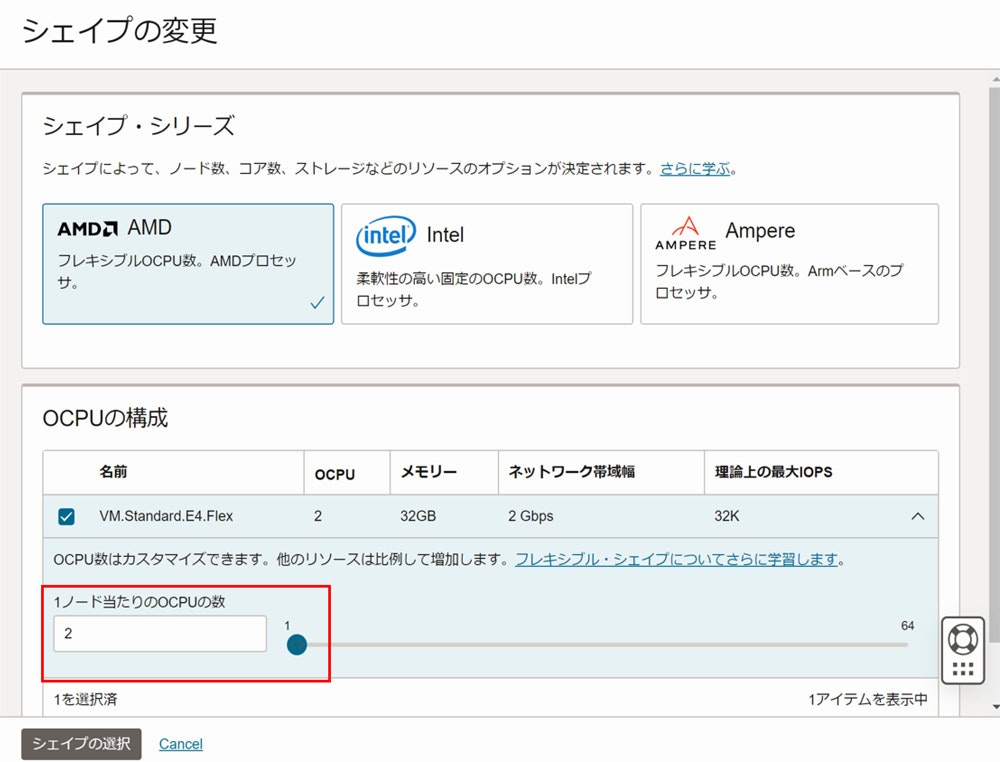The width and height of the screenshot is (1000, 762).
Task: Click the OCPU count per node input field
Action: [x=160, y=633]
